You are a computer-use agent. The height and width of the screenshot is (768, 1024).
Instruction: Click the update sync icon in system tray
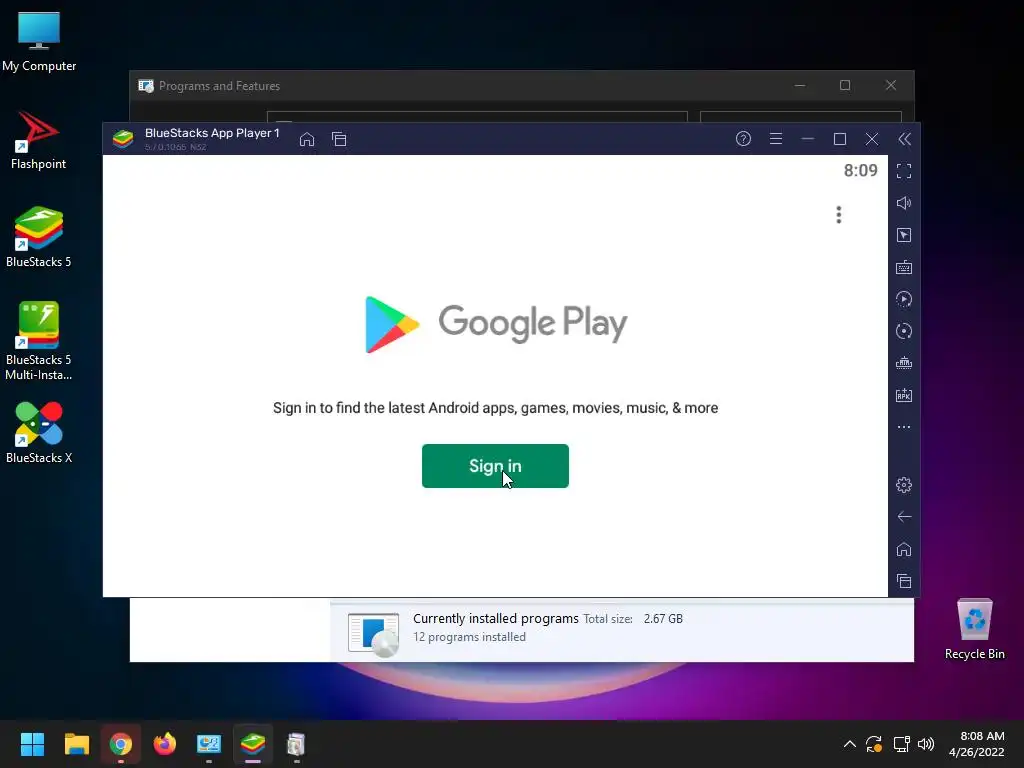coord(874,744)
